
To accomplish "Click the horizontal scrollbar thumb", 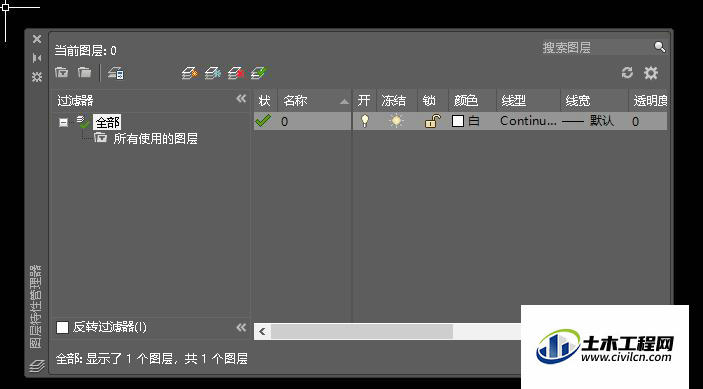I will (x=362, y=332).
